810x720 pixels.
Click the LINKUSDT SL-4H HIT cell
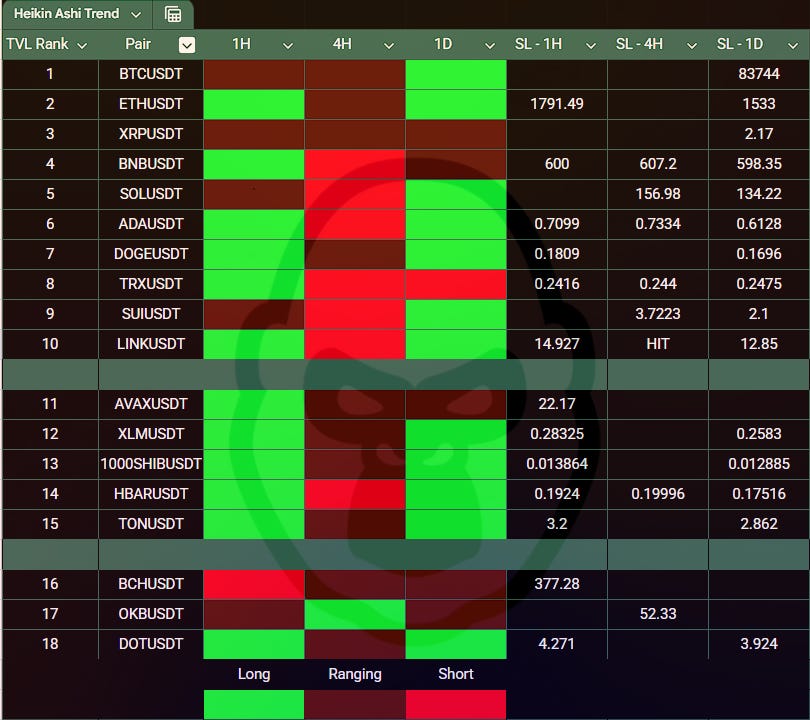click(x=658, y=344)
